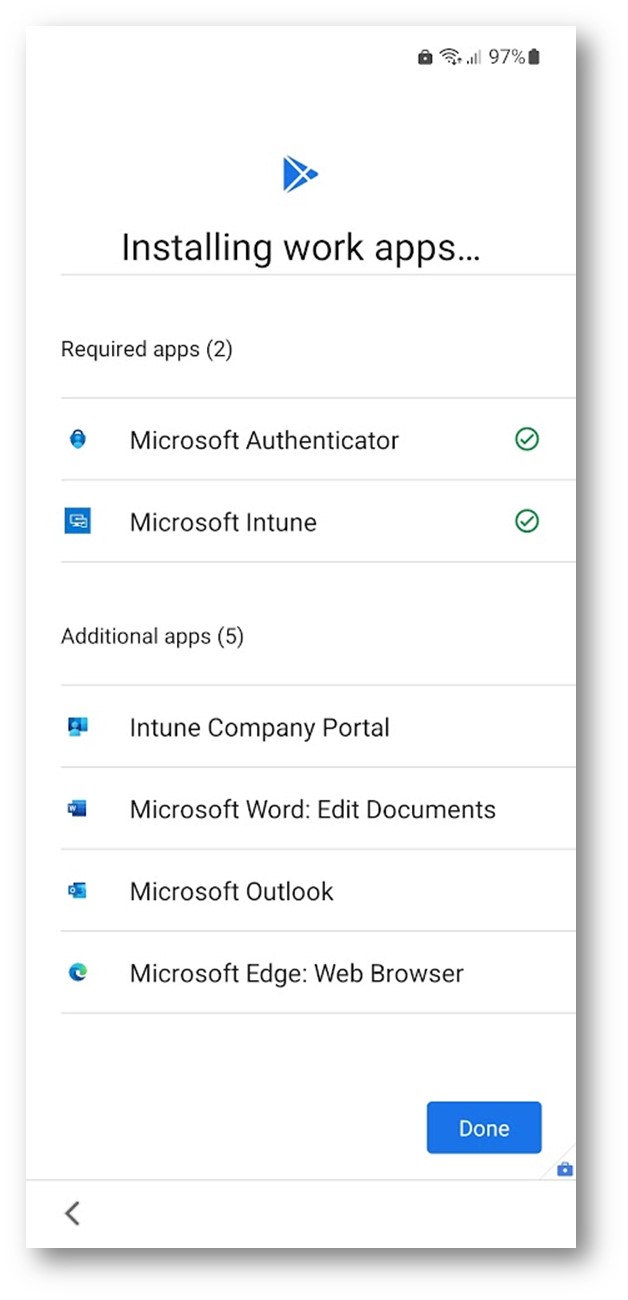This screenshot has height=1300, width=628.
Task: Tap the Microsoft Outlook app icon
Action: 77,891
